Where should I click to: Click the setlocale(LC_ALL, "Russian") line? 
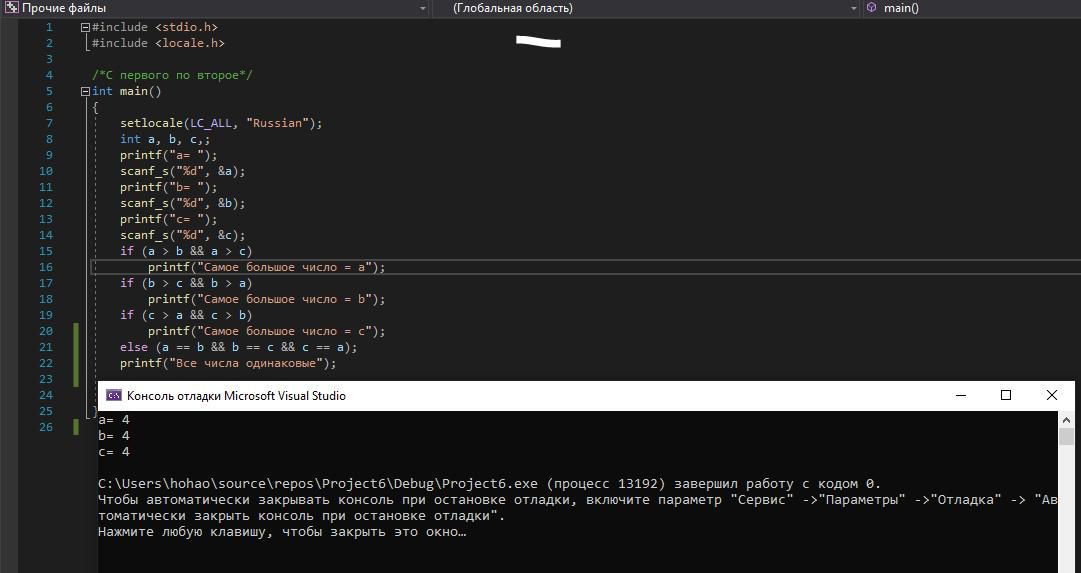click(221, 123)
